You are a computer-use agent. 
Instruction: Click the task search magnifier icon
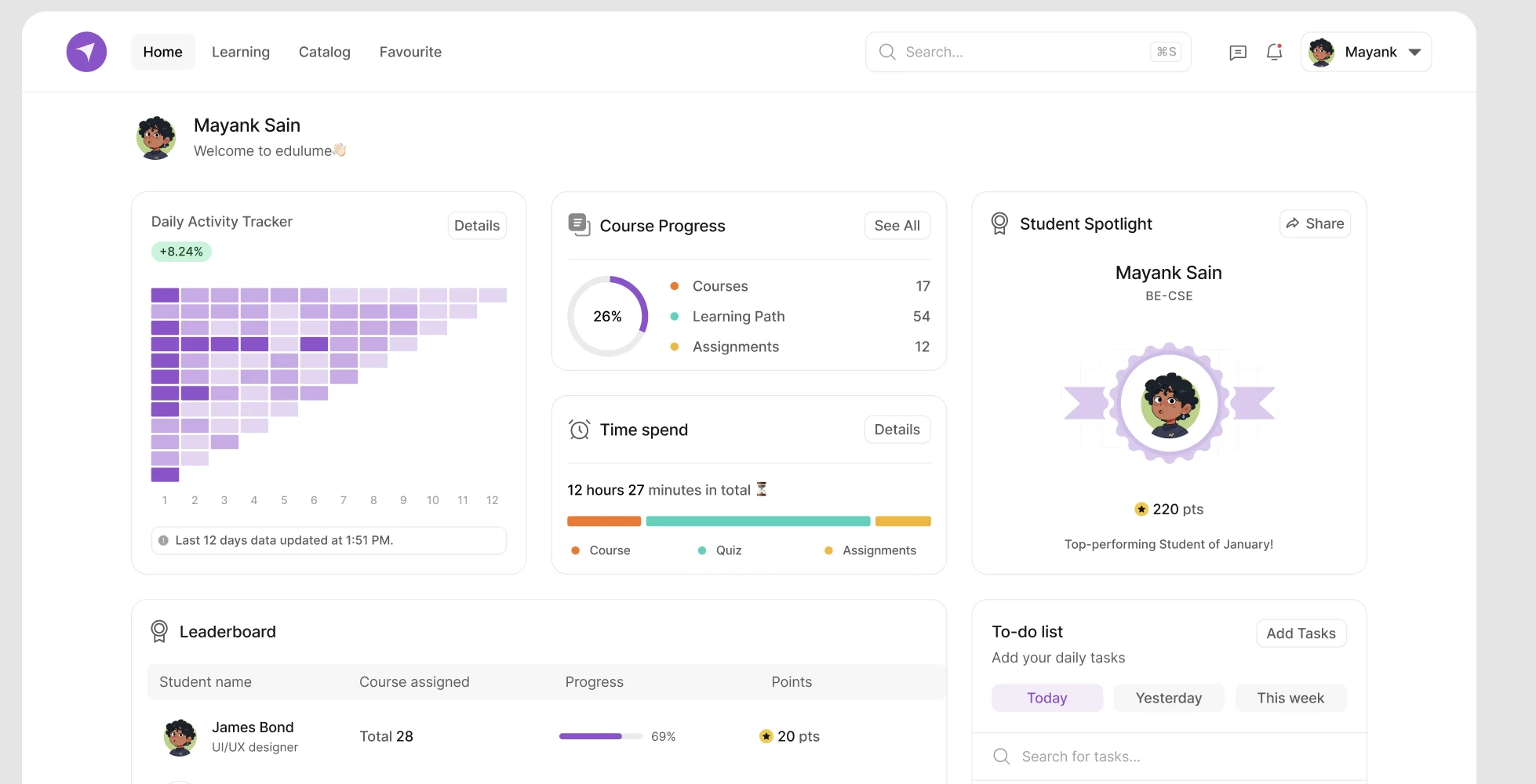[1002, 757]
